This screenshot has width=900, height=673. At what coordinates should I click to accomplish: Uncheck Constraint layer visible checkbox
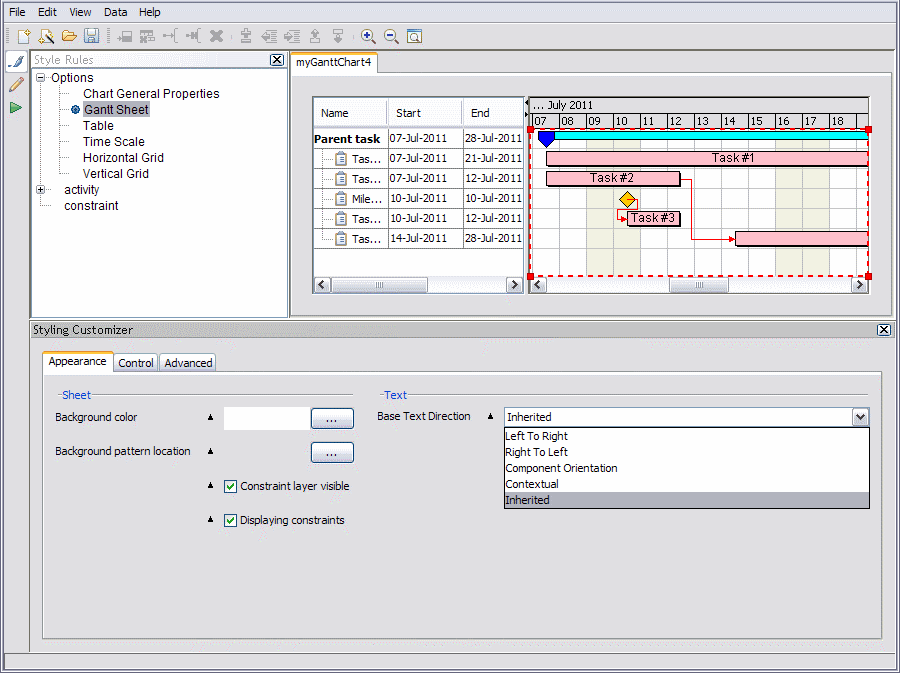(230, 486)
